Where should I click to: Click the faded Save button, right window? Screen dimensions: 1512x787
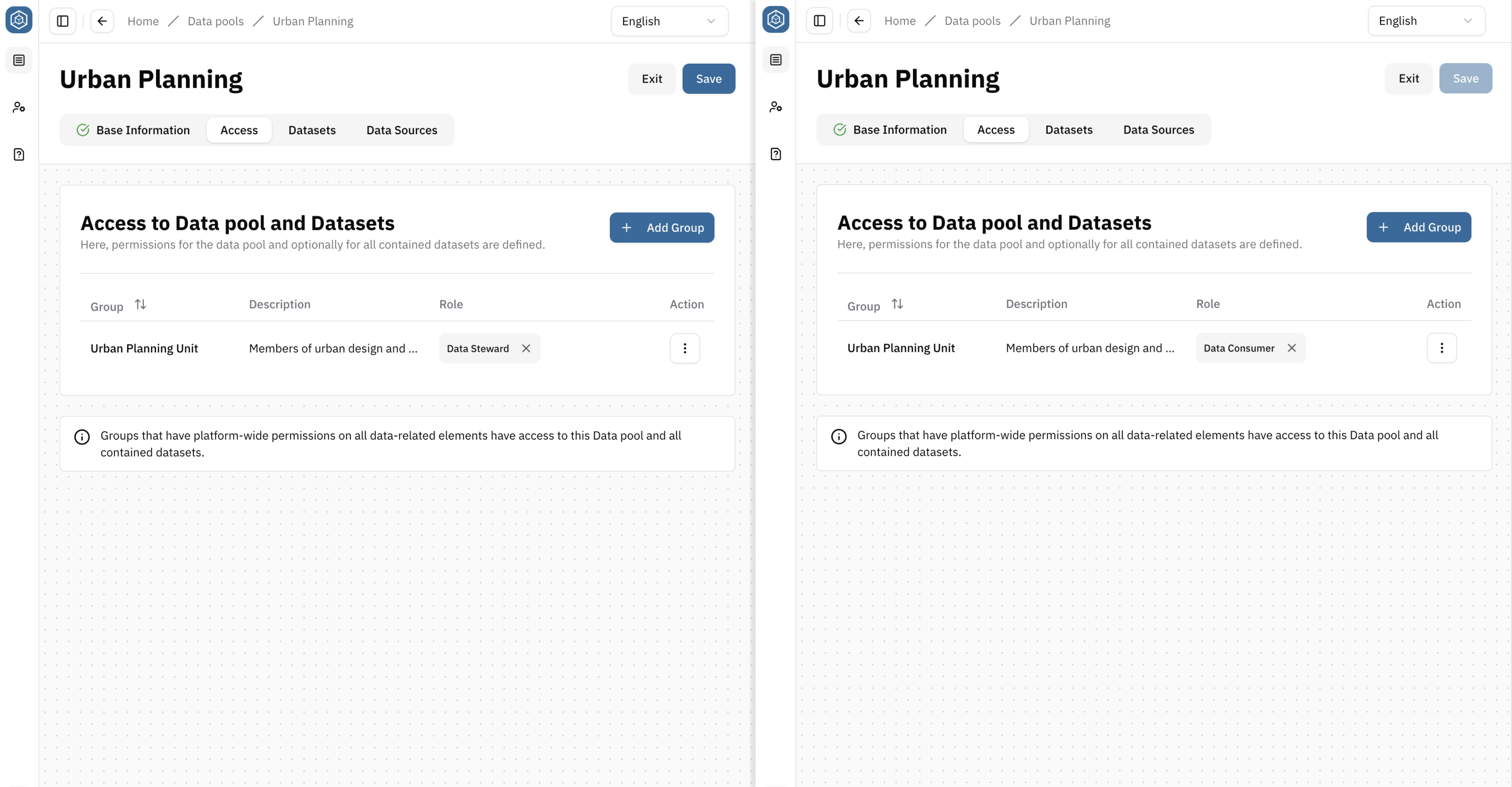tap(1465, 78)
